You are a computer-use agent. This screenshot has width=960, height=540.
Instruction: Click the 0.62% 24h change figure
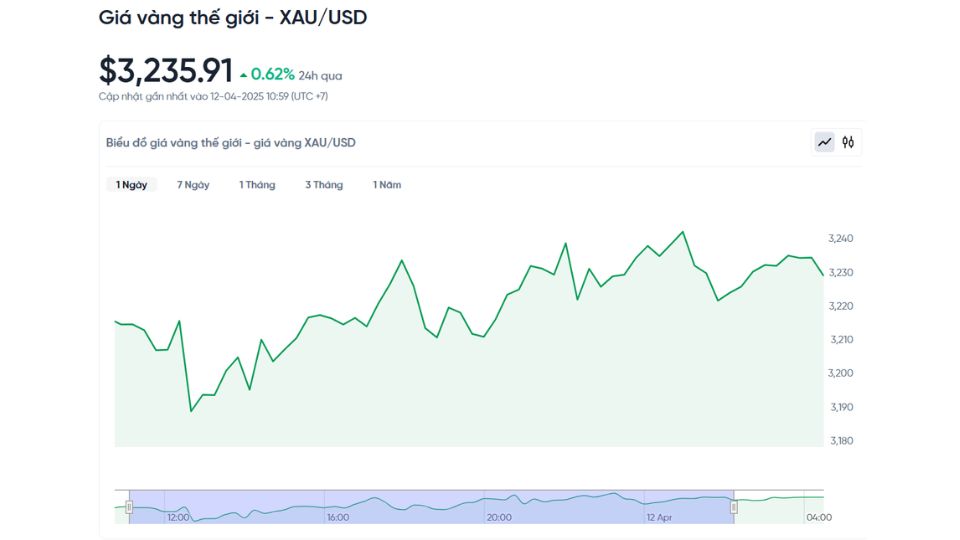[x=273, y=74]
